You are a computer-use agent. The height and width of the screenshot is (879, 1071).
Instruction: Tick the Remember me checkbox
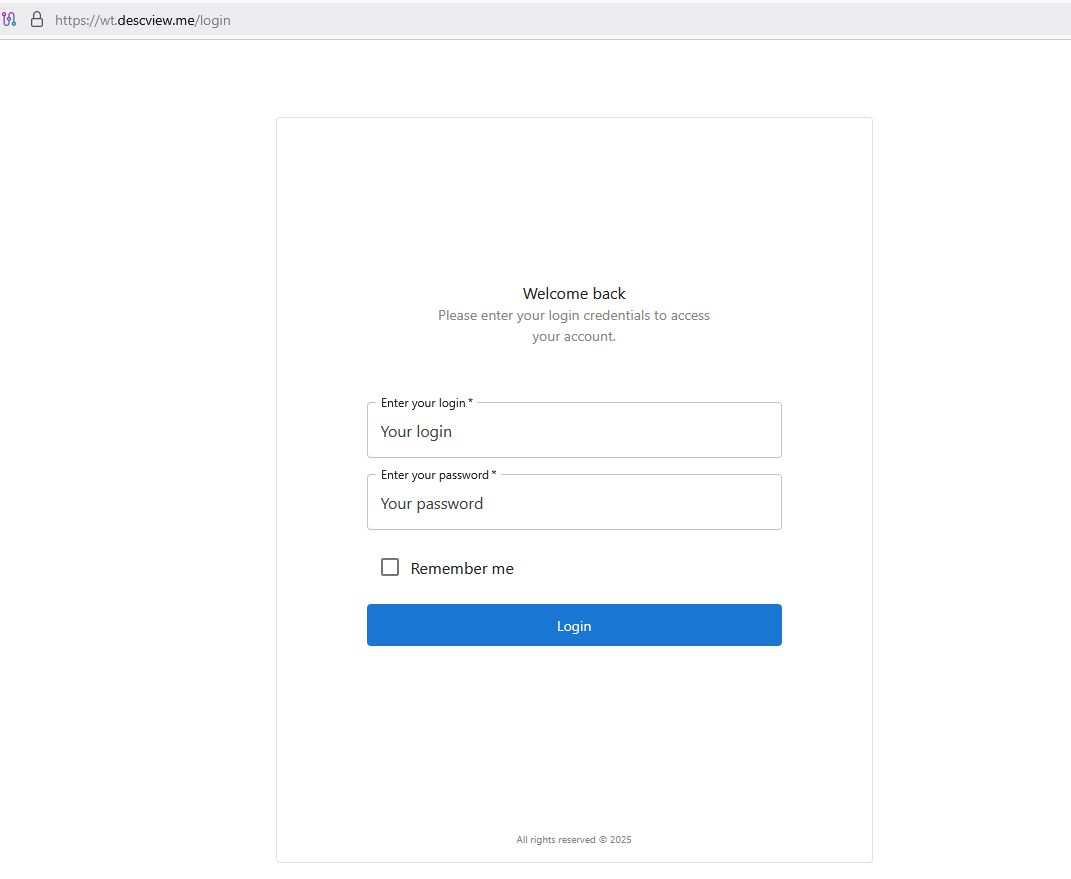(x=390, y=567)
